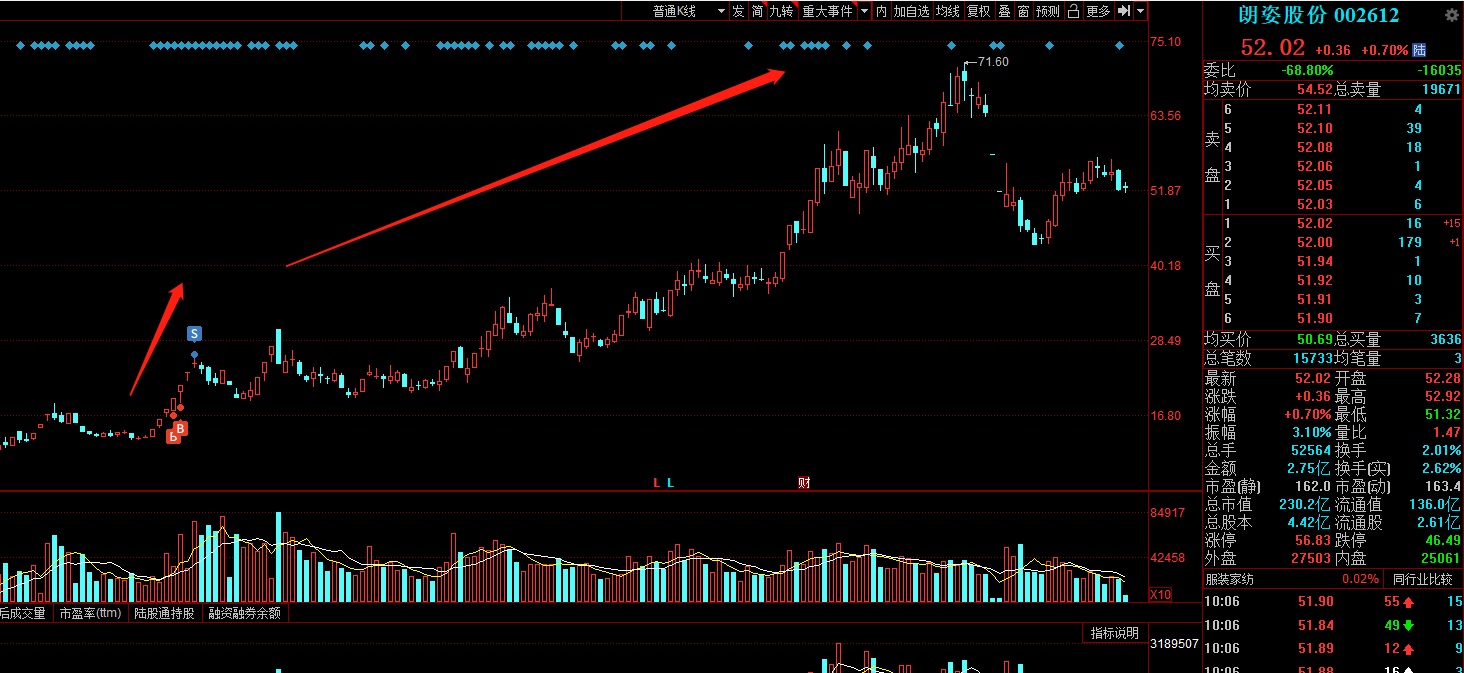Open 同行业比较 industry comparison
This screenshot has height=673, width=1464.
[1423, 579]
